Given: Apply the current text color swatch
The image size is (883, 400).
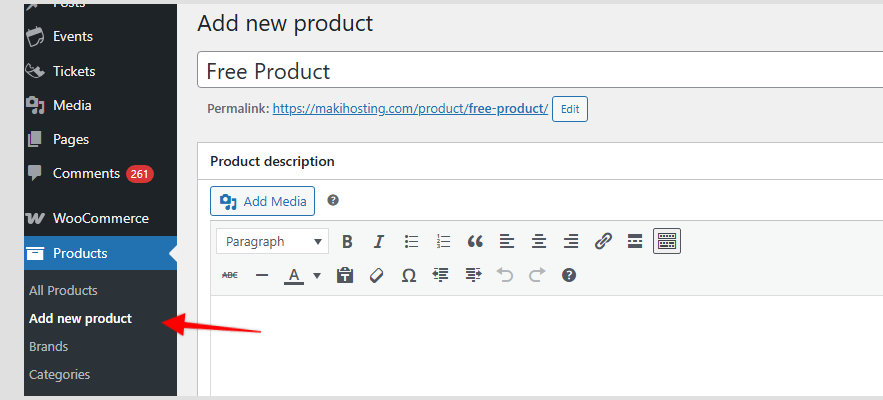Looking at the screenshot, I should (294, 275).
